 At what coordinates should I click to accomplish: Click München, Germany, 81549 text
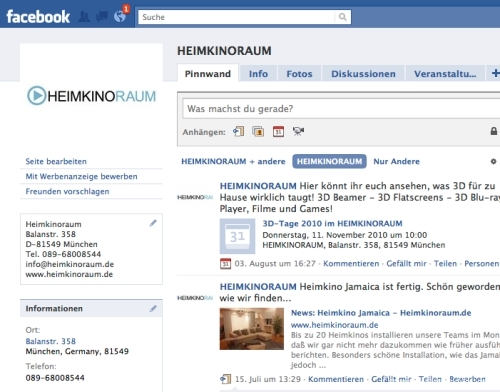click(x=77, y=351)
